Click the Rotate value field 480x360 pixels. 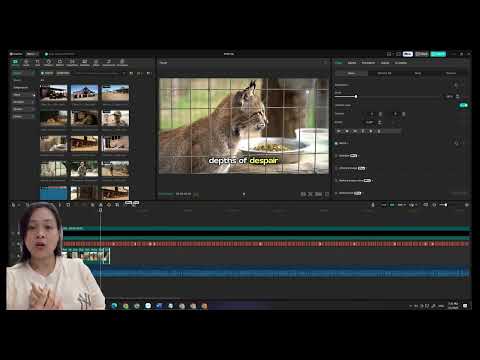pyautogui.click(x=370, y=122)
